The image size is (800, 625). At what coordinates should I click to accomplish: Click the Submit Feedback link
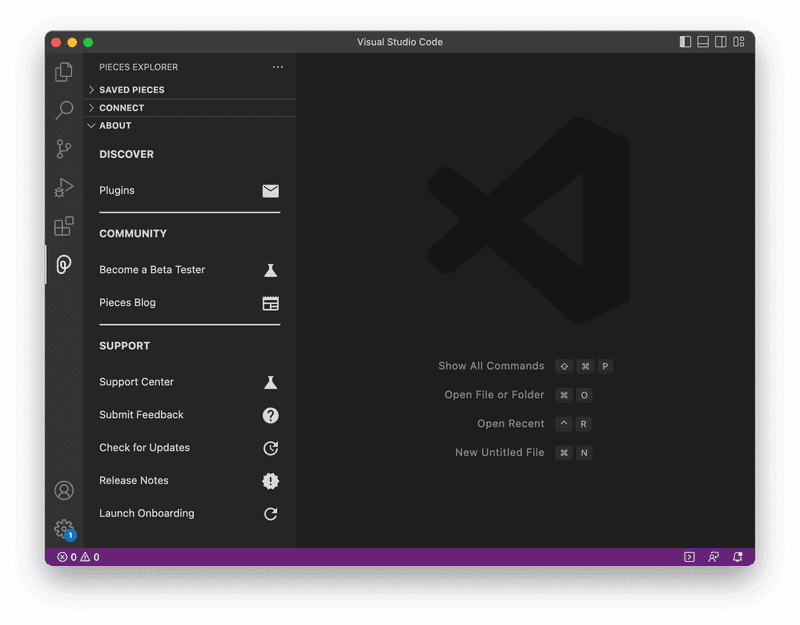(141, 414)
